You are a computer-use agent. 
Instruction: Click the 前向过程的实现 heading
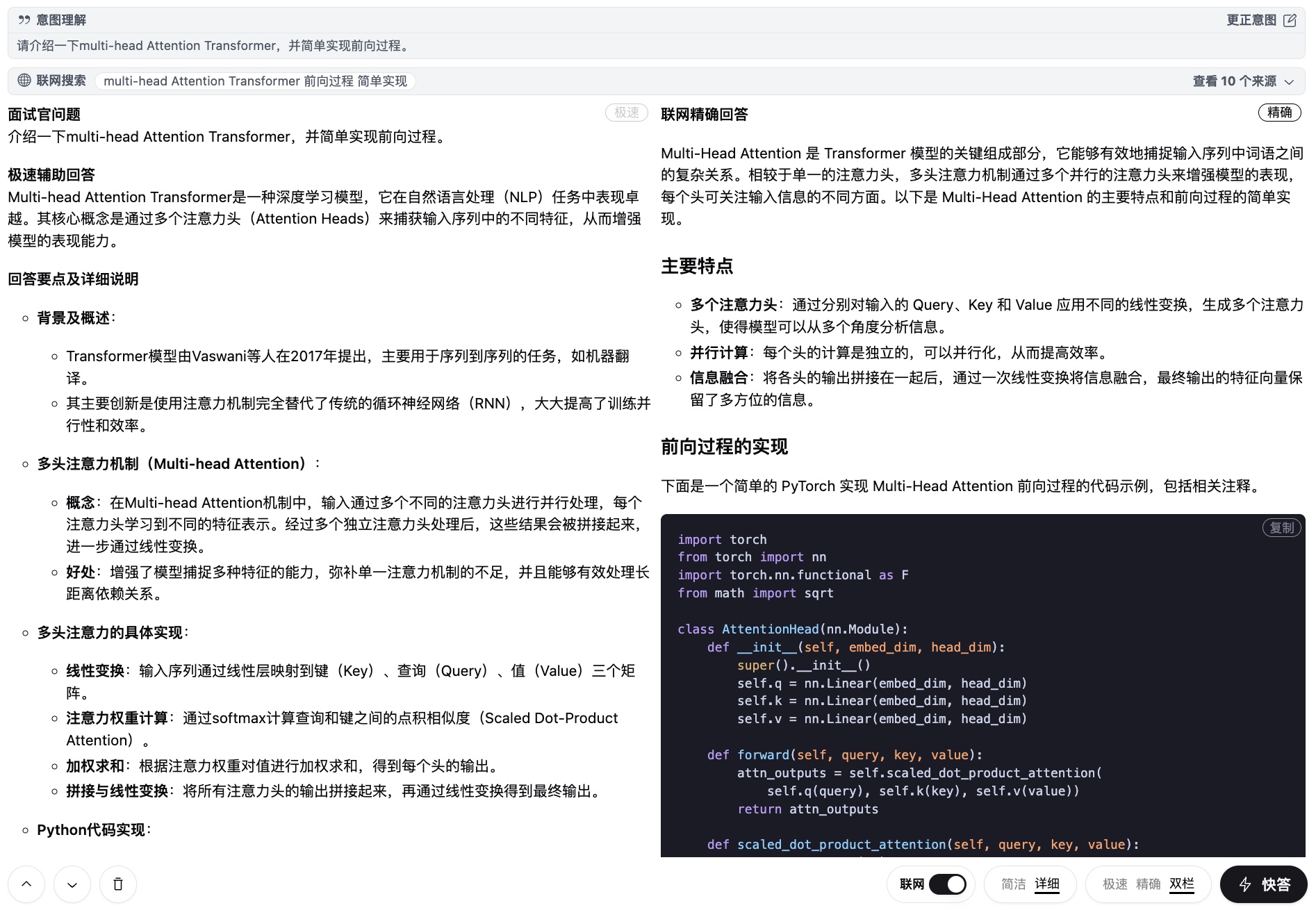tap(724, 446)
